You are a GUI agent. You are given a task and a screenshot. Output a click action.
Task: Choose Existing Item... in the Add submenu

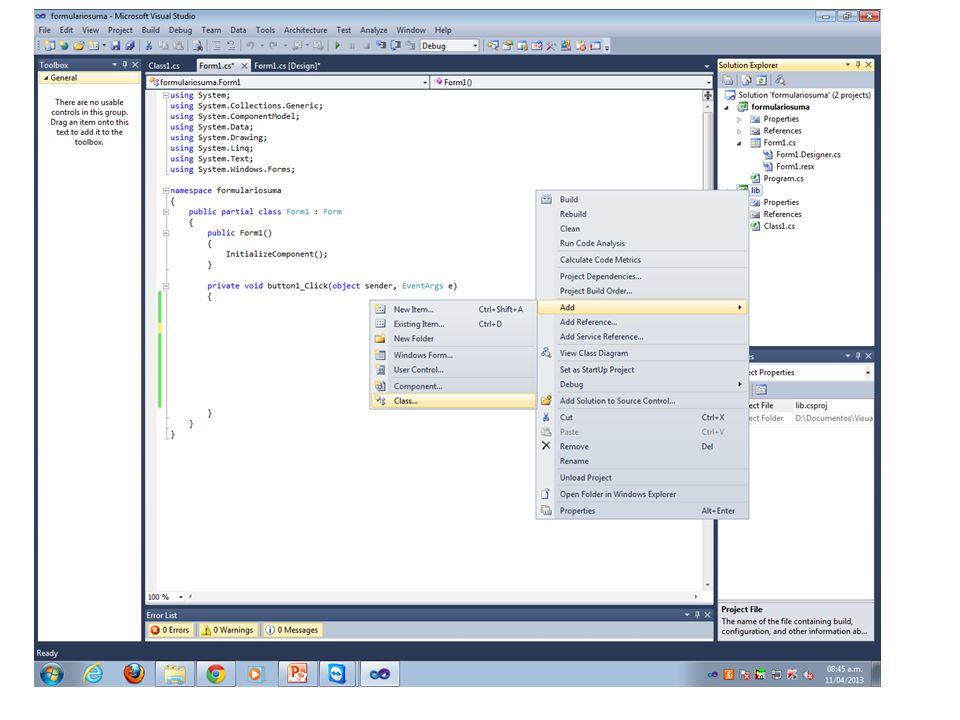pyautogui.click(x=453, y=324)
